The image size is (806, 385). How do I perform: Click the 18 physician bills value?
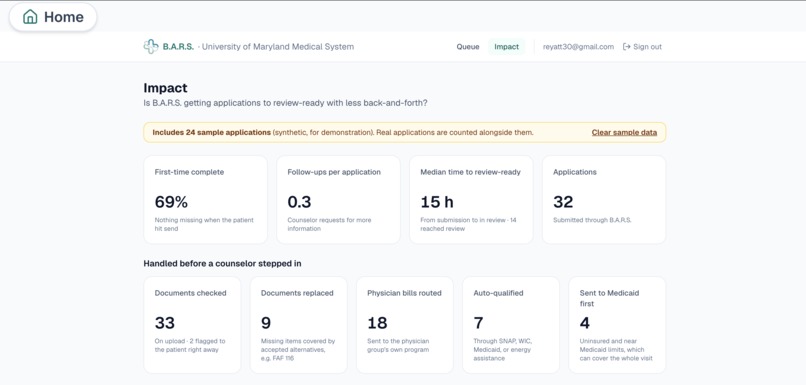coord(377,323)
